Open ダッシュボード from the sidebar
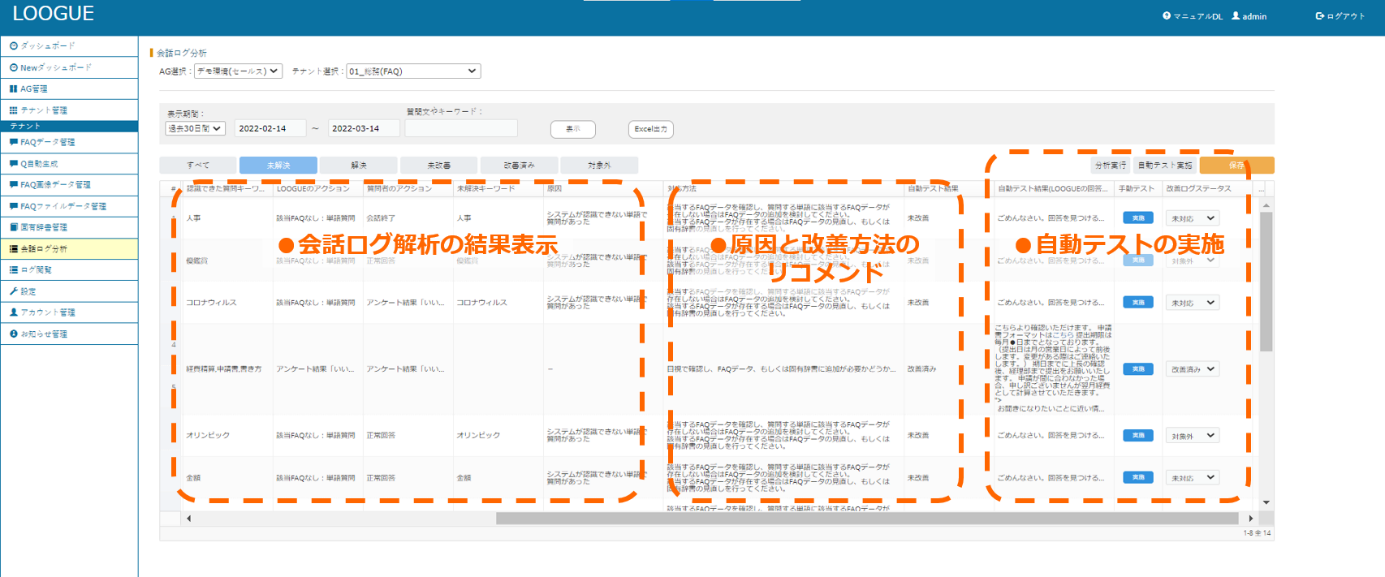1385x577 pixels. (x=48, y=46)
